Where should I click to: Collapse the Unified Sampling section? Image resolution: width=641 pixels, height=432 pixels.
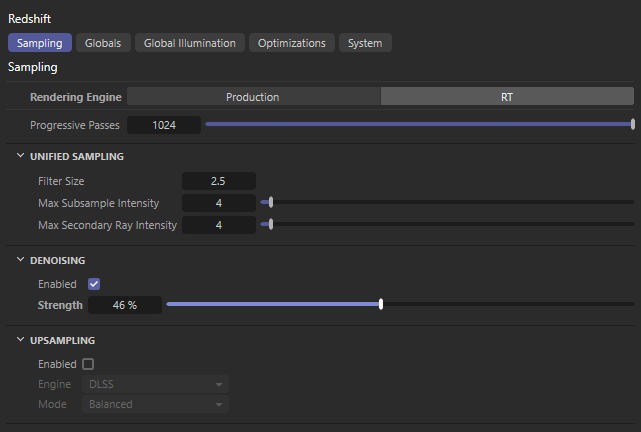pyautogui.click(x=22, y=157)
